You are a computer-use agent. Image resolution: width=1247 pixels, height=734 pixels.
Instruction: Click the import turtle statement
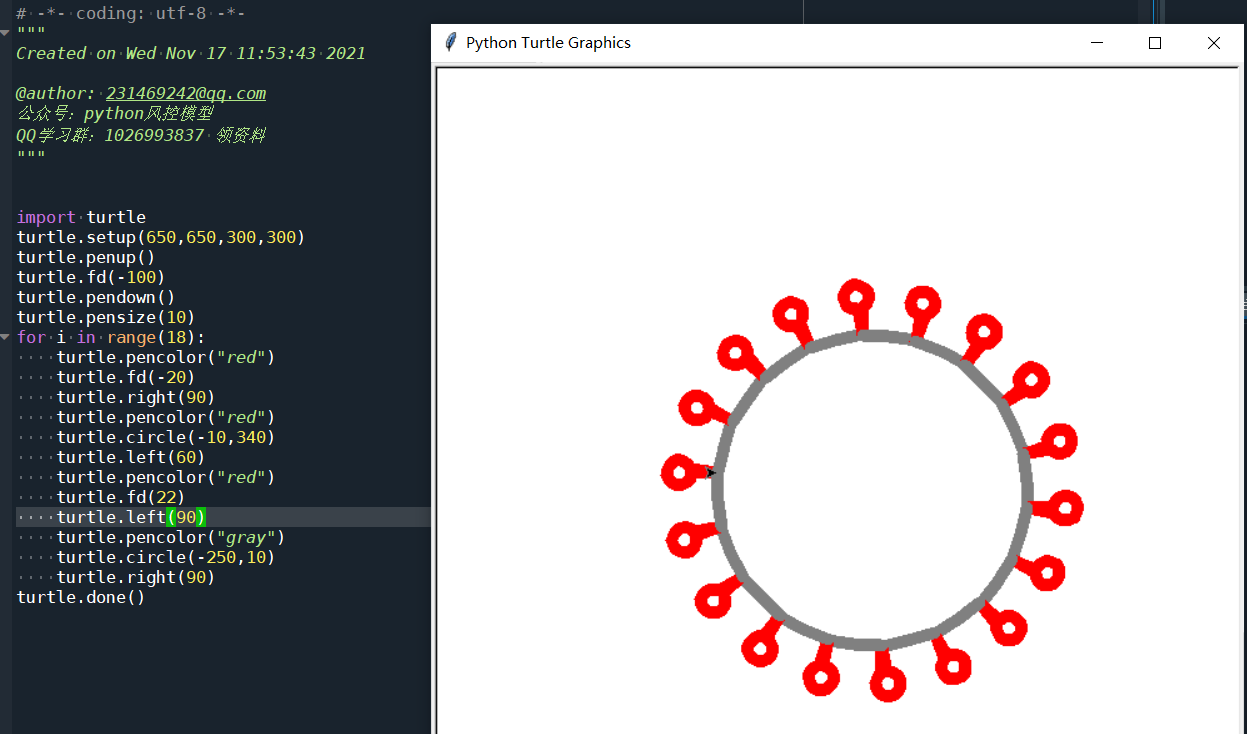tap(80, 216)
